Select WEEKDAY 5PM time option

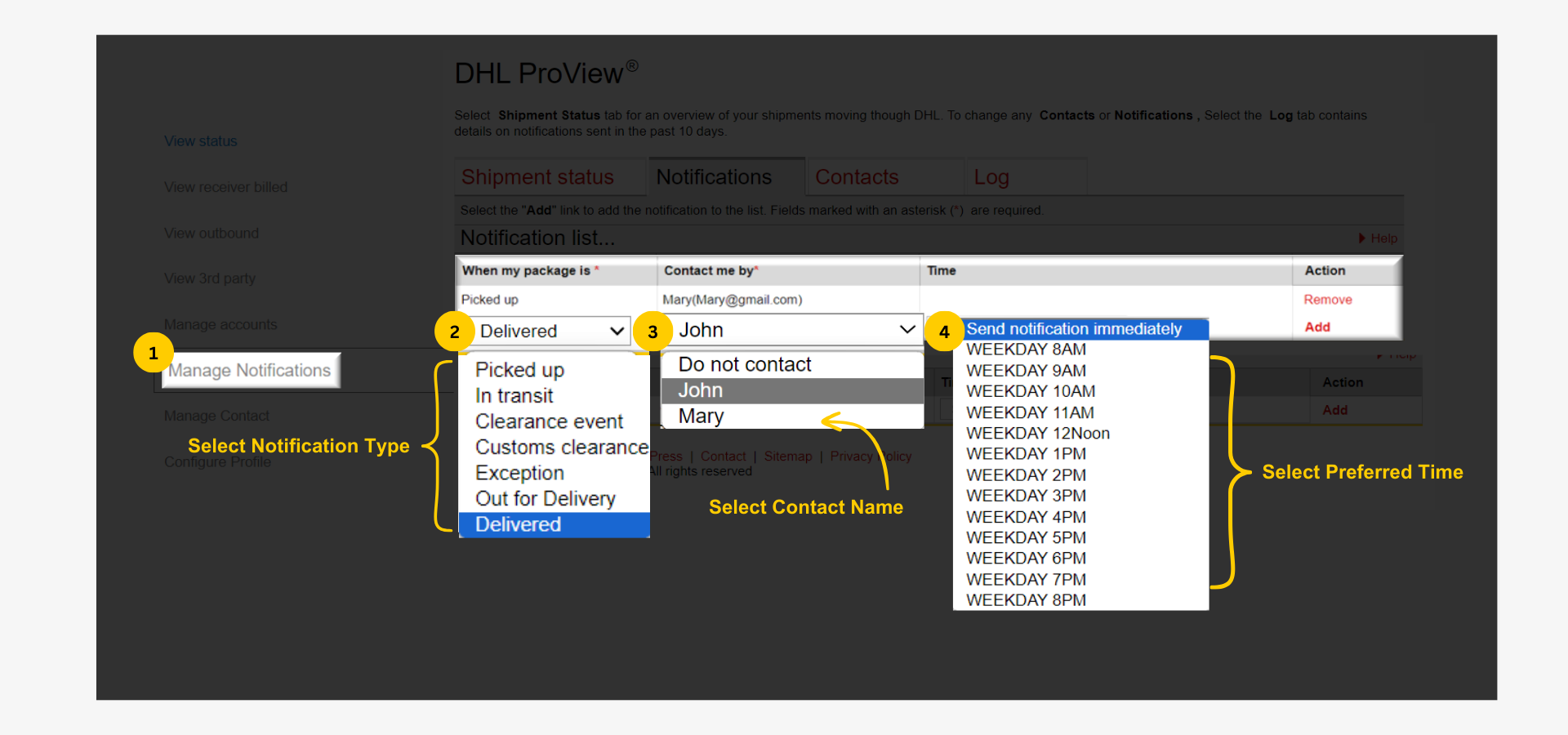click(x=1081, y=537)
